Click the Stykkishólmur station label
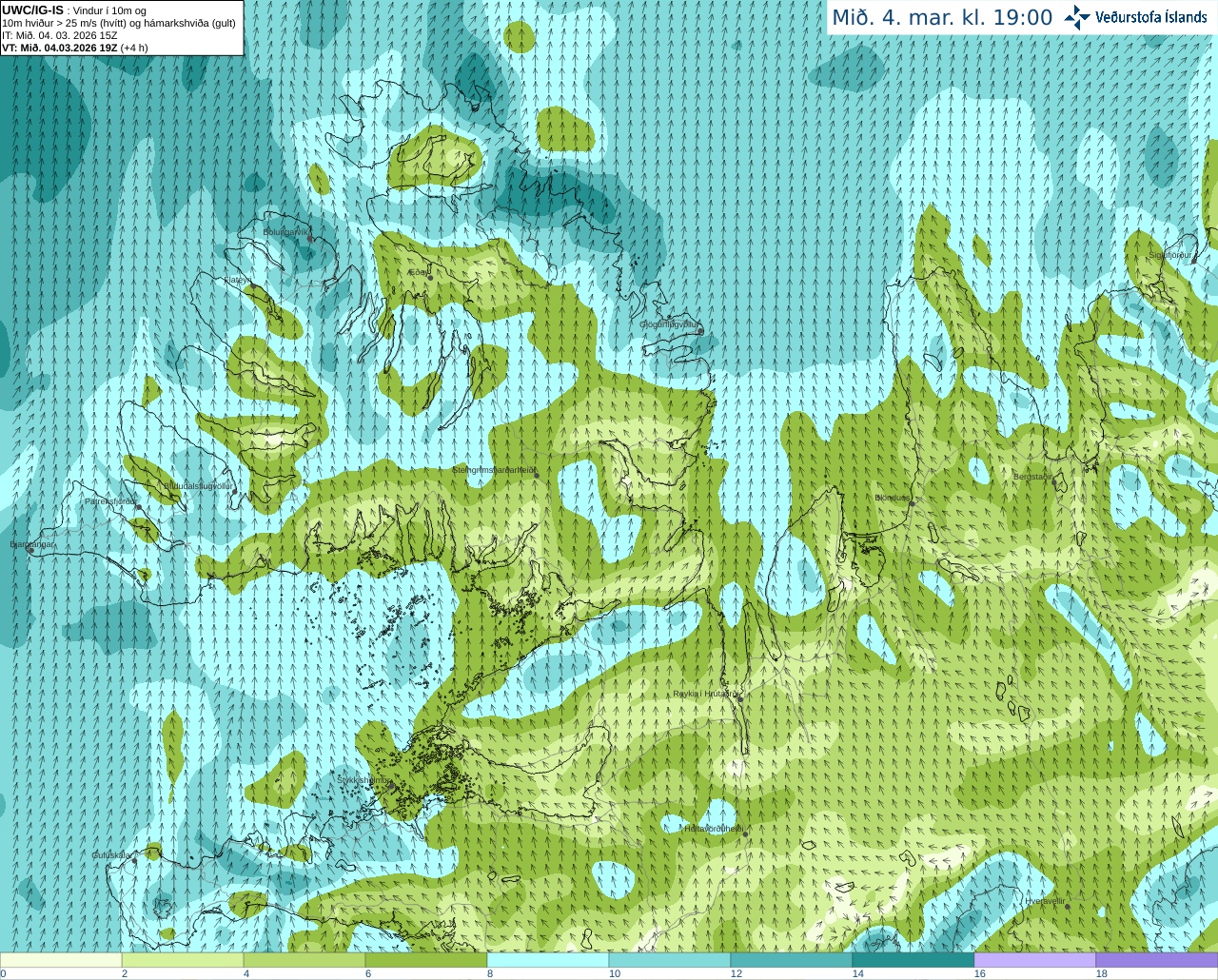 tap(363, 780)
